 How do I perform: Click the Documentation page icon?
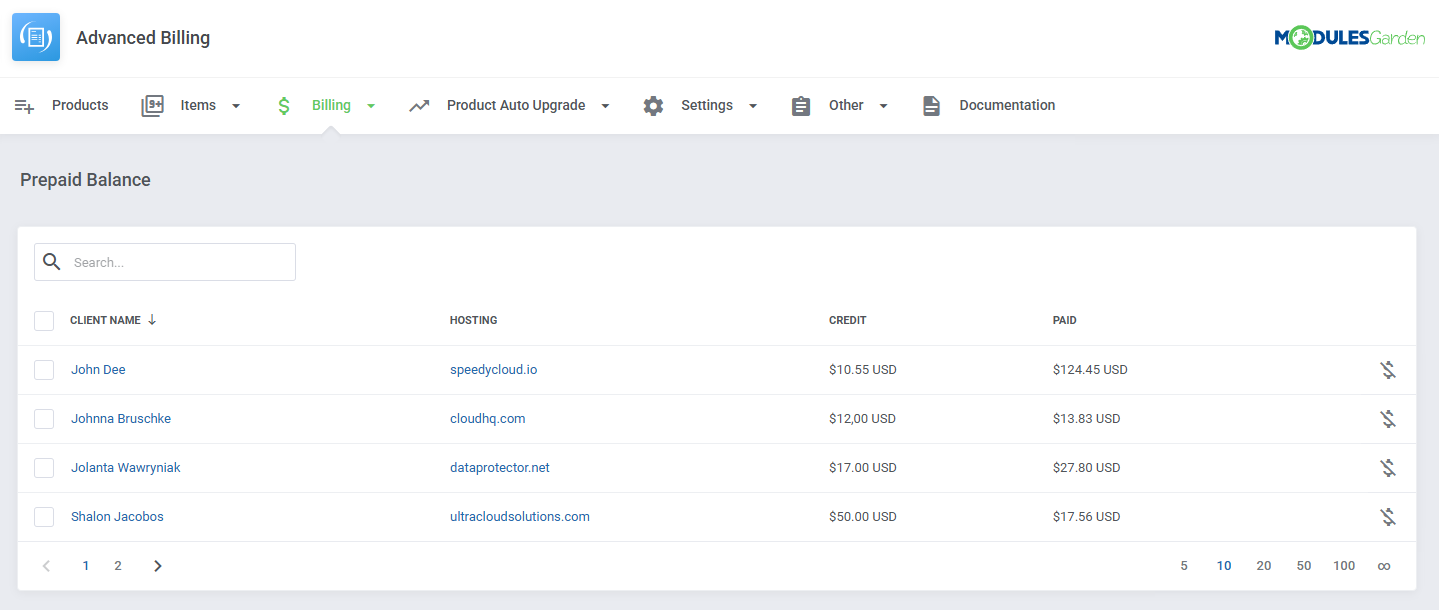pyautogui.click(x=931, y=105)
